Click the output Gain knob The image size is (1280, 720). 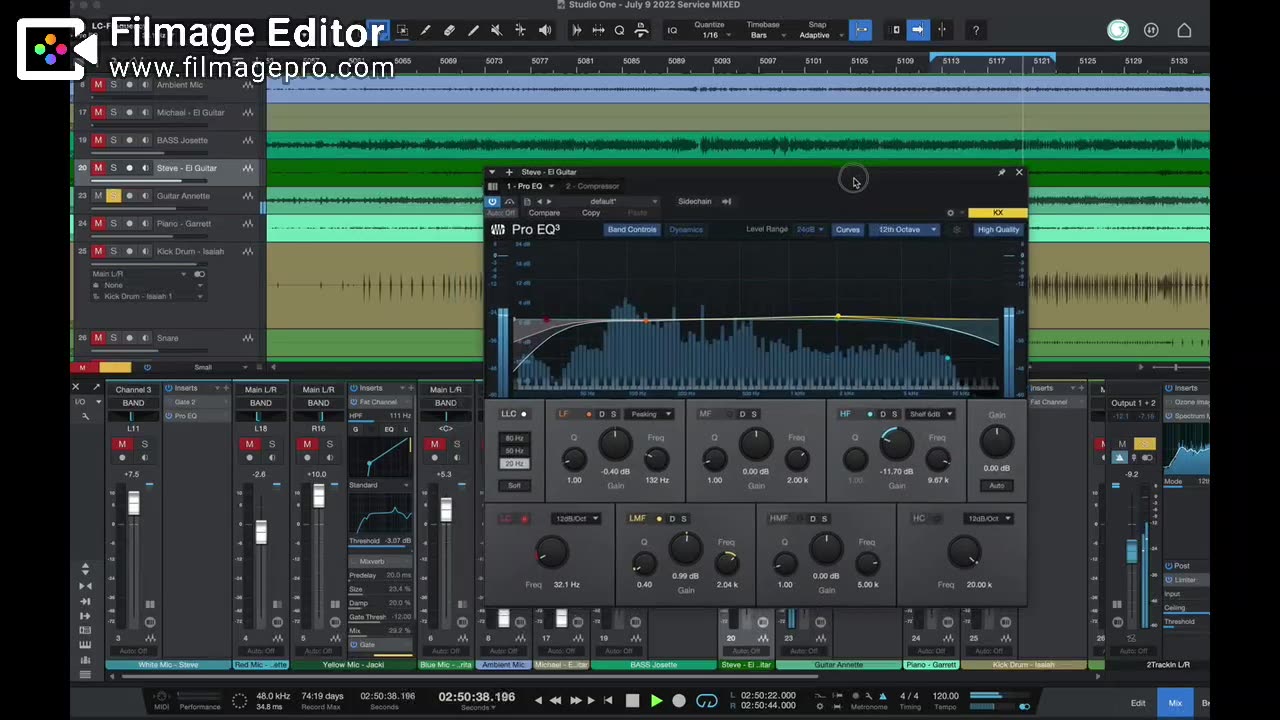pos(996,442)
